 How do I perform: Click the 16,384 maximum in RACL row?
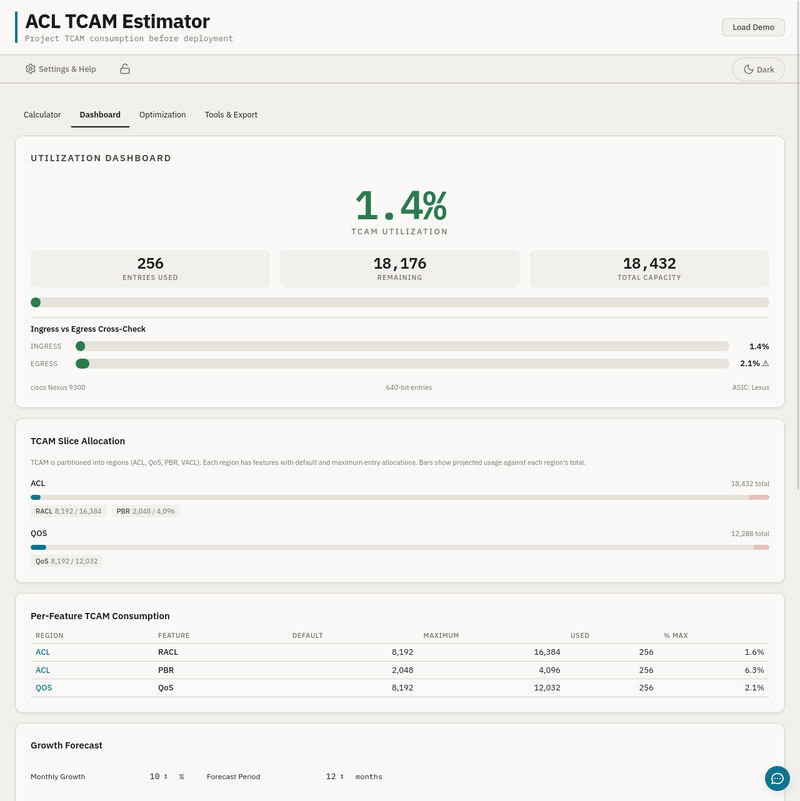tap(547, 652)
